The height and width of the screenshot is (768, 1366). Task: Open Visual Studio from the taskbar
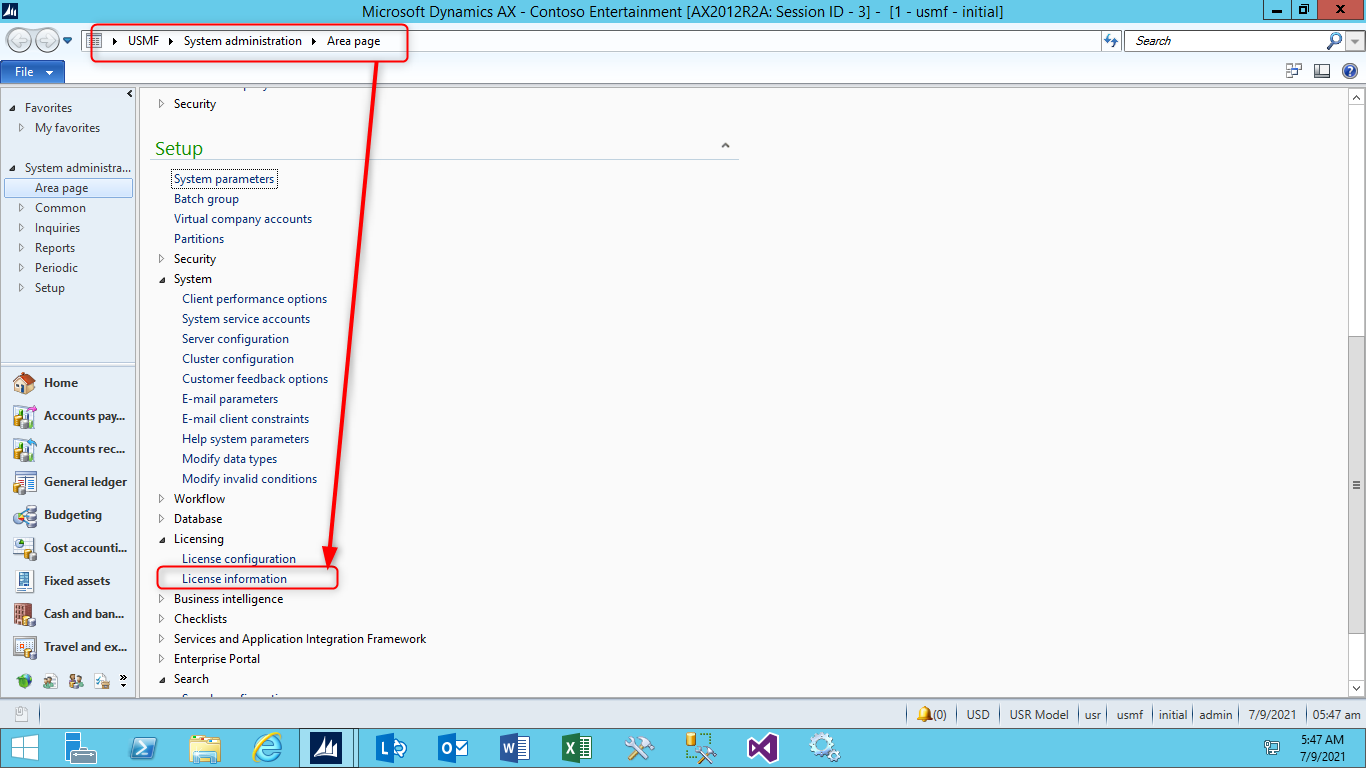(762, 748)
